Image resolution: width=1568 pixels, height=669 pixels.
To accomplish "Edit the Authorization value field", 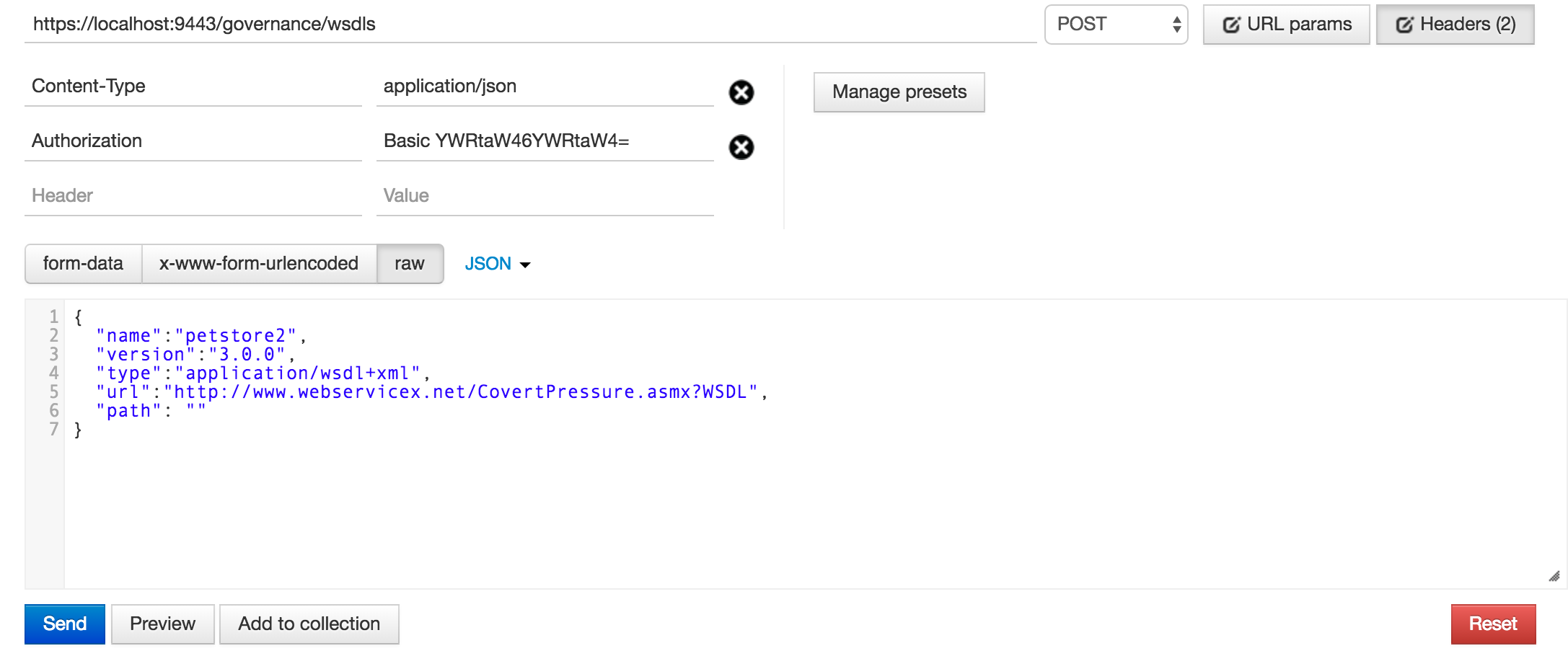I will tap(545, 141).
